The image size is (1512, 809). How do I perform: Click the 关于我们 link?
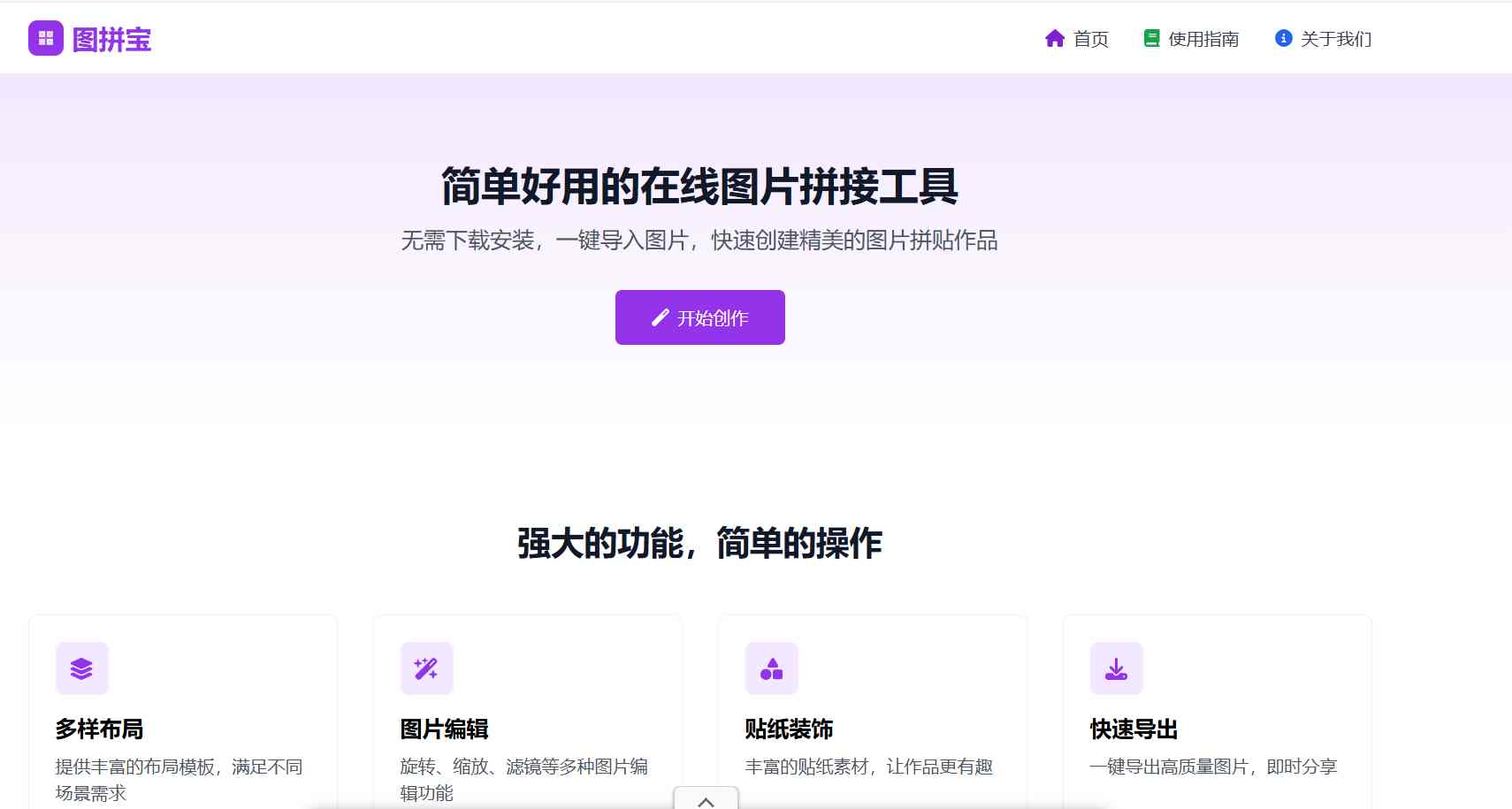1335,38
